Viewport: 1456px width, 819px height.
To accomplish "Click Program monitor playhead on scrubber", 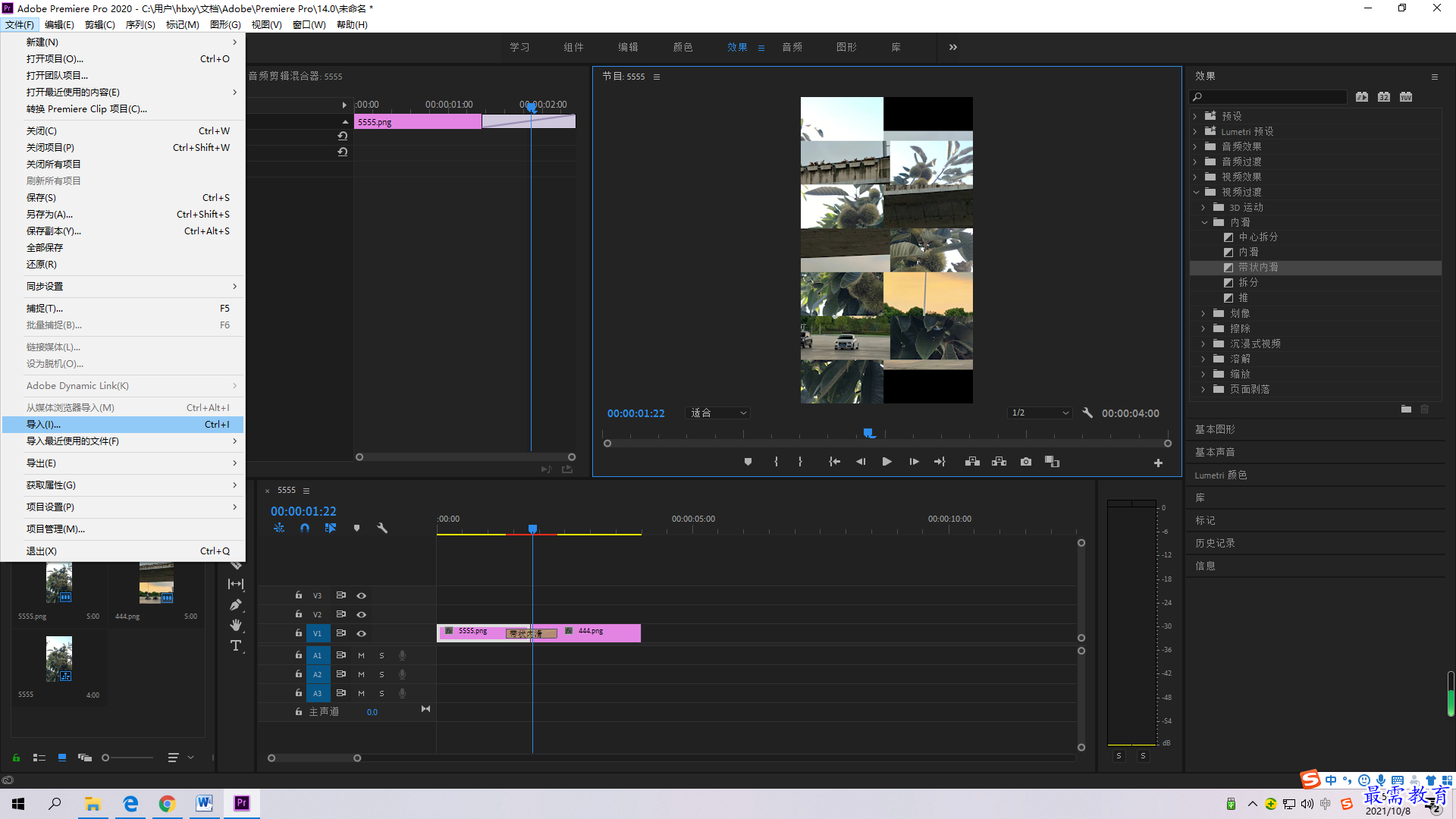I will point(869,433).
